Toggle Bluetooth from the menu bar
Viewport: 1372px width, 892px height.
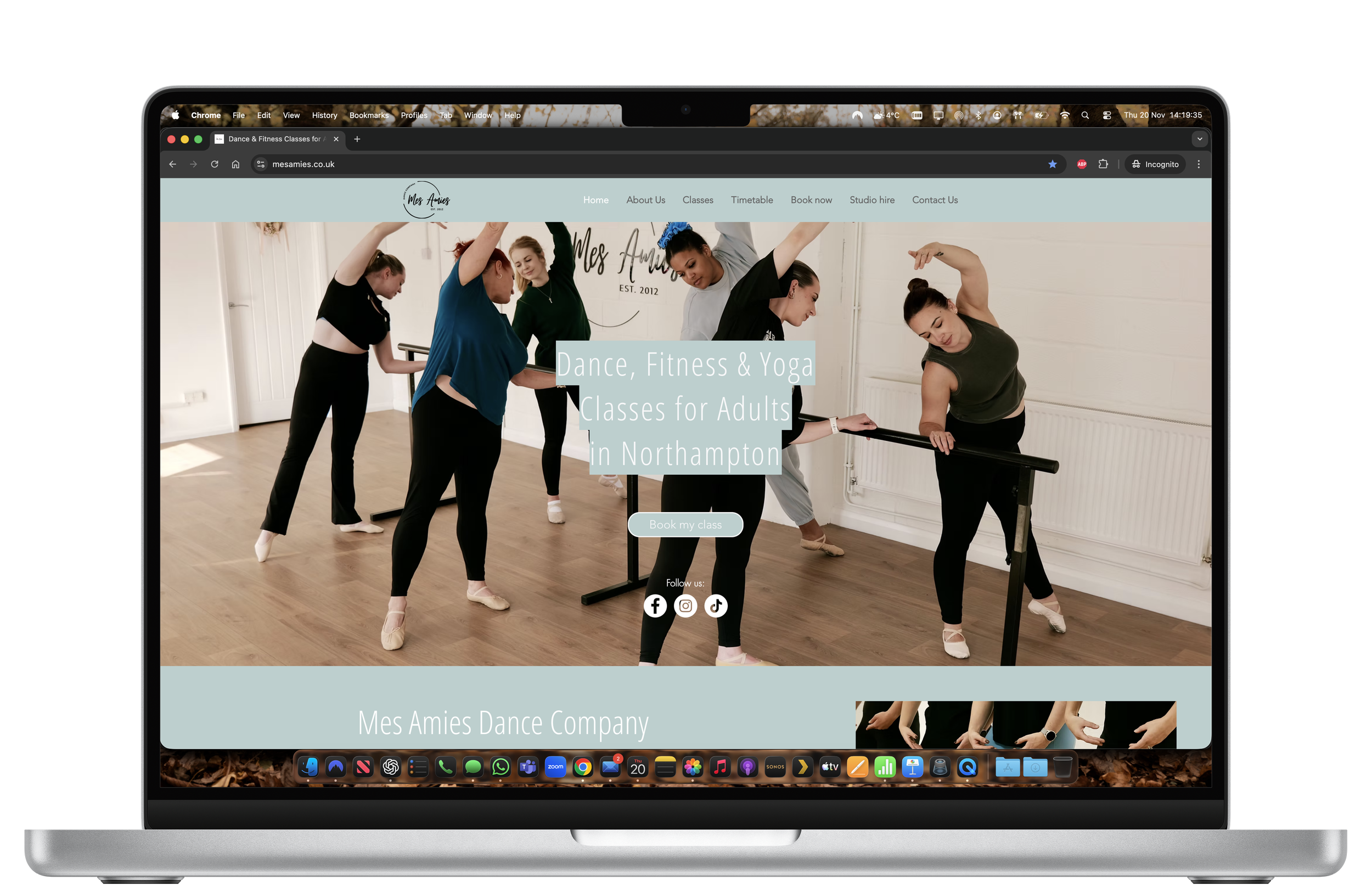(x=978, y=115)
